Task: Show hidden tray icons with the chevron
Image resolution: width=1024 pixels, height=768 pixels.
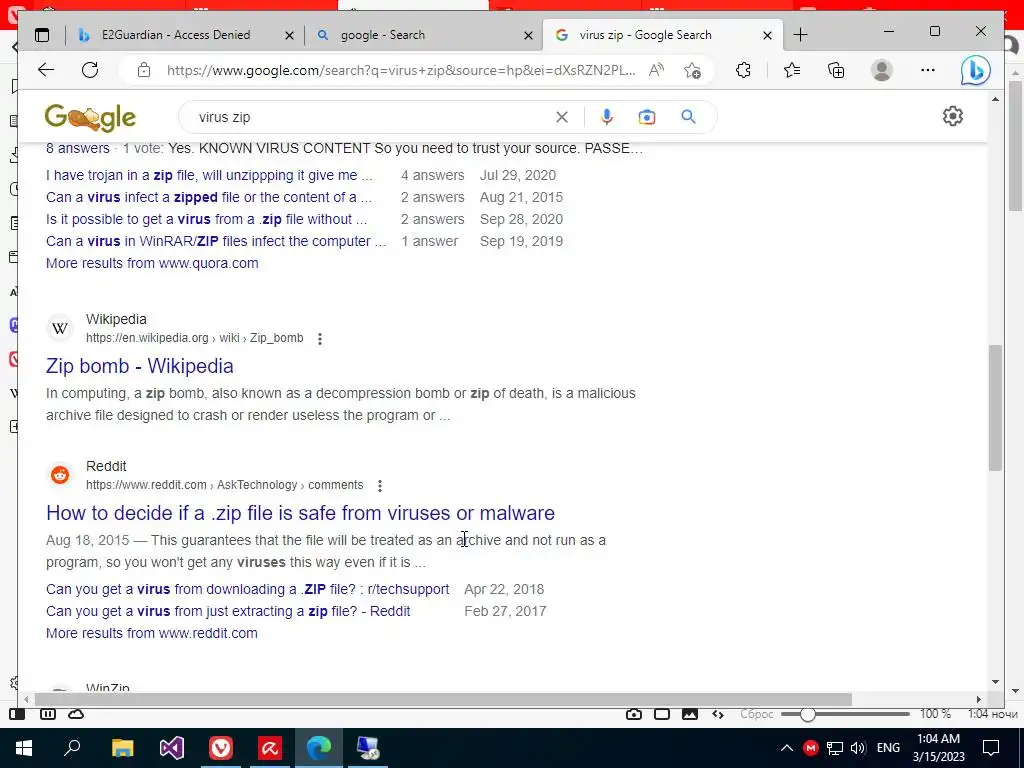Action: tap(786, 748)
